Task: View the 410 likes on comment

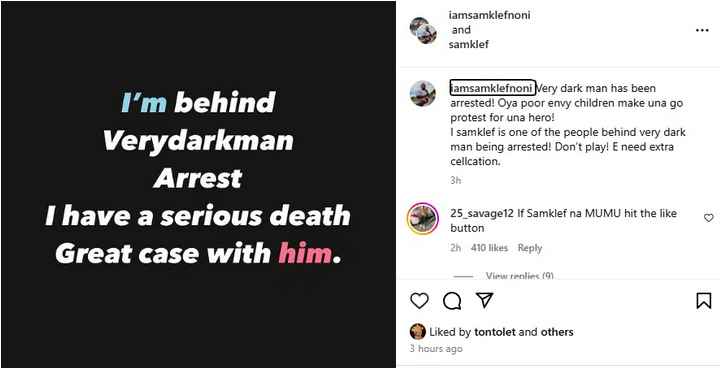Action: coord(489,248)
